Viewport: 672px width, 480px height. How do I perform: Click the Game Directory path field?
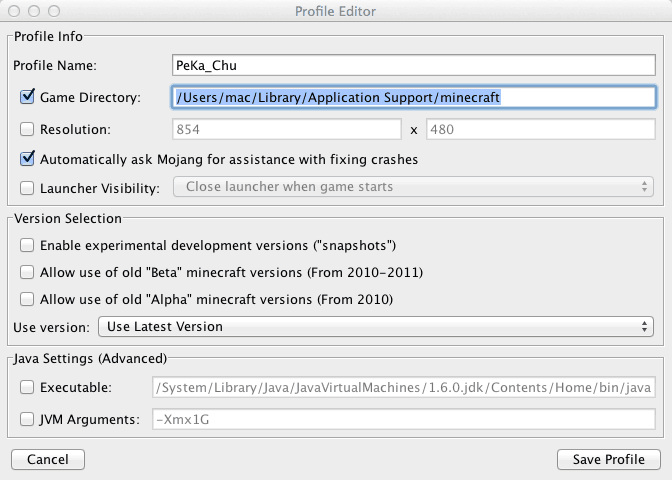tap(413, 98)
